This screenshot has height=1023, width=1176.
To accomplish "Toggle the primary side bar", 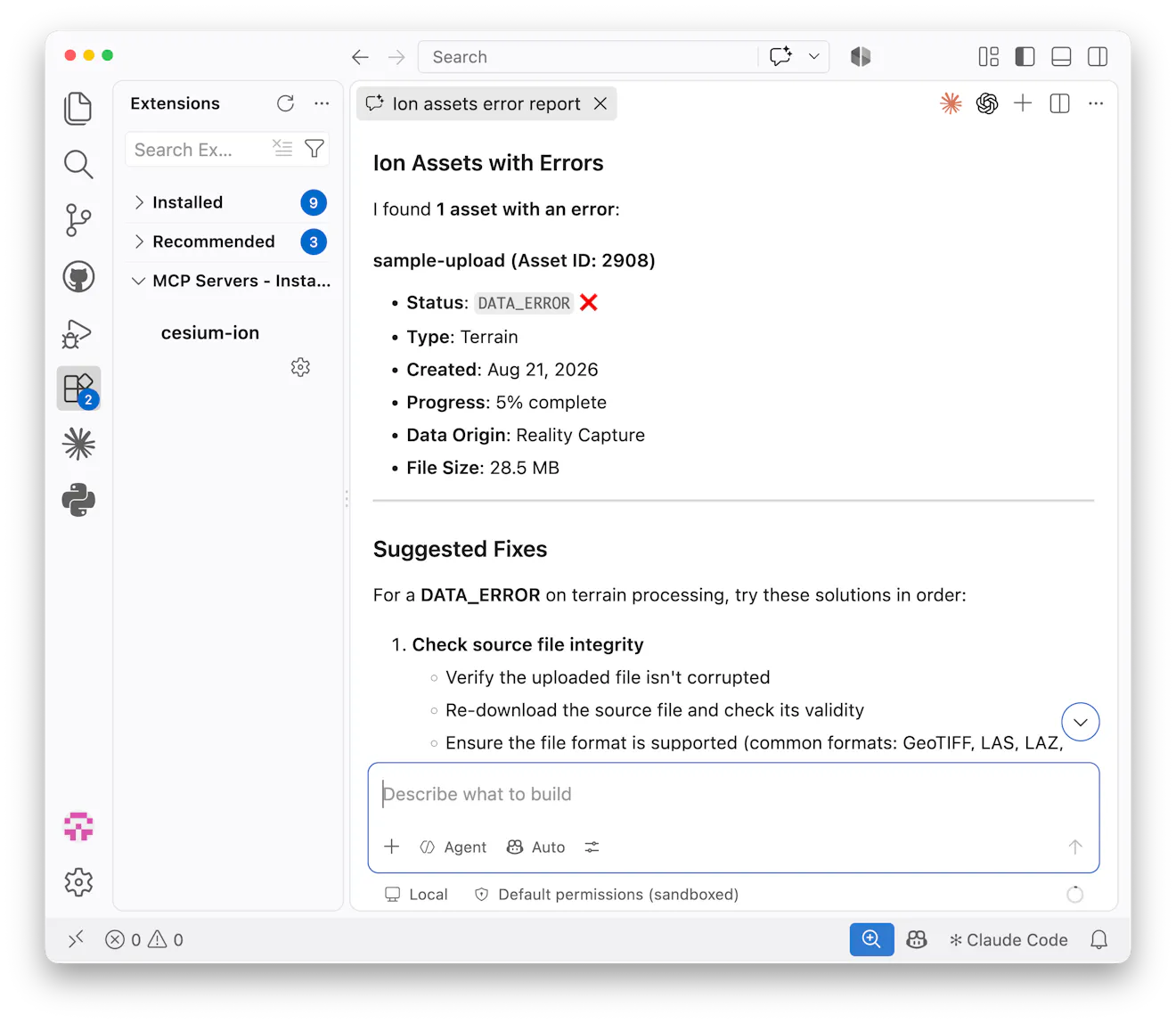I will pos(1025,57).
